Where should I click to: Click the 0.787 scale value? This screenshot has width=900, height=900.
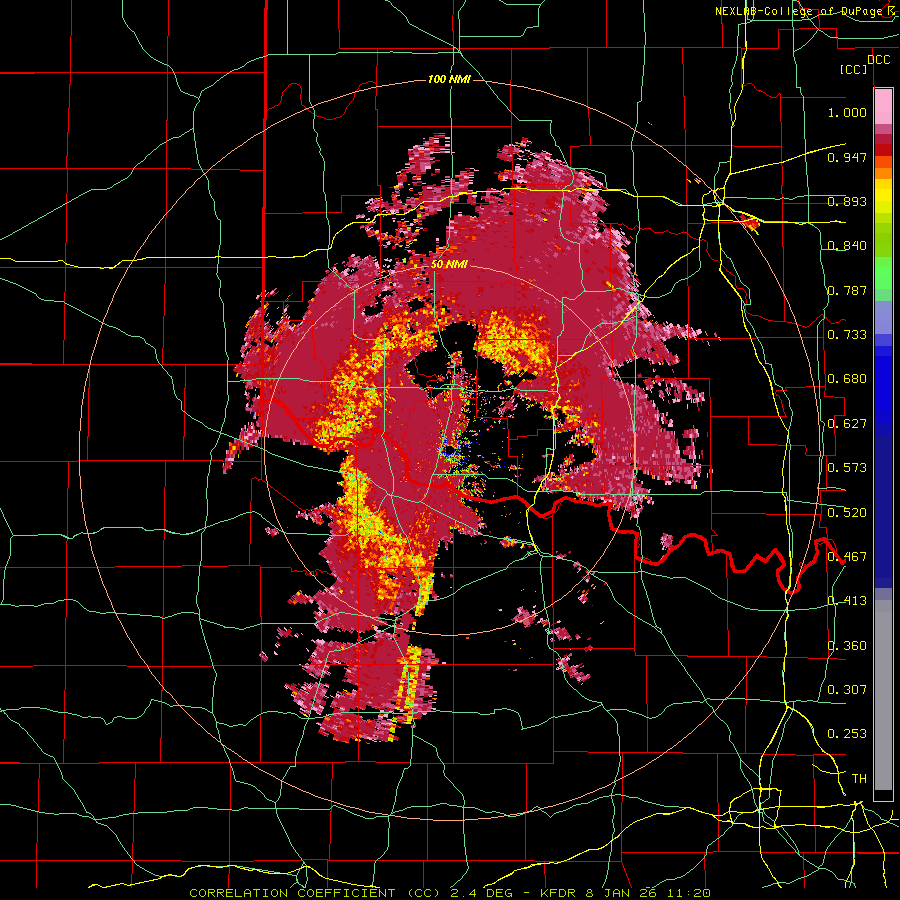[x=847, y=290]
